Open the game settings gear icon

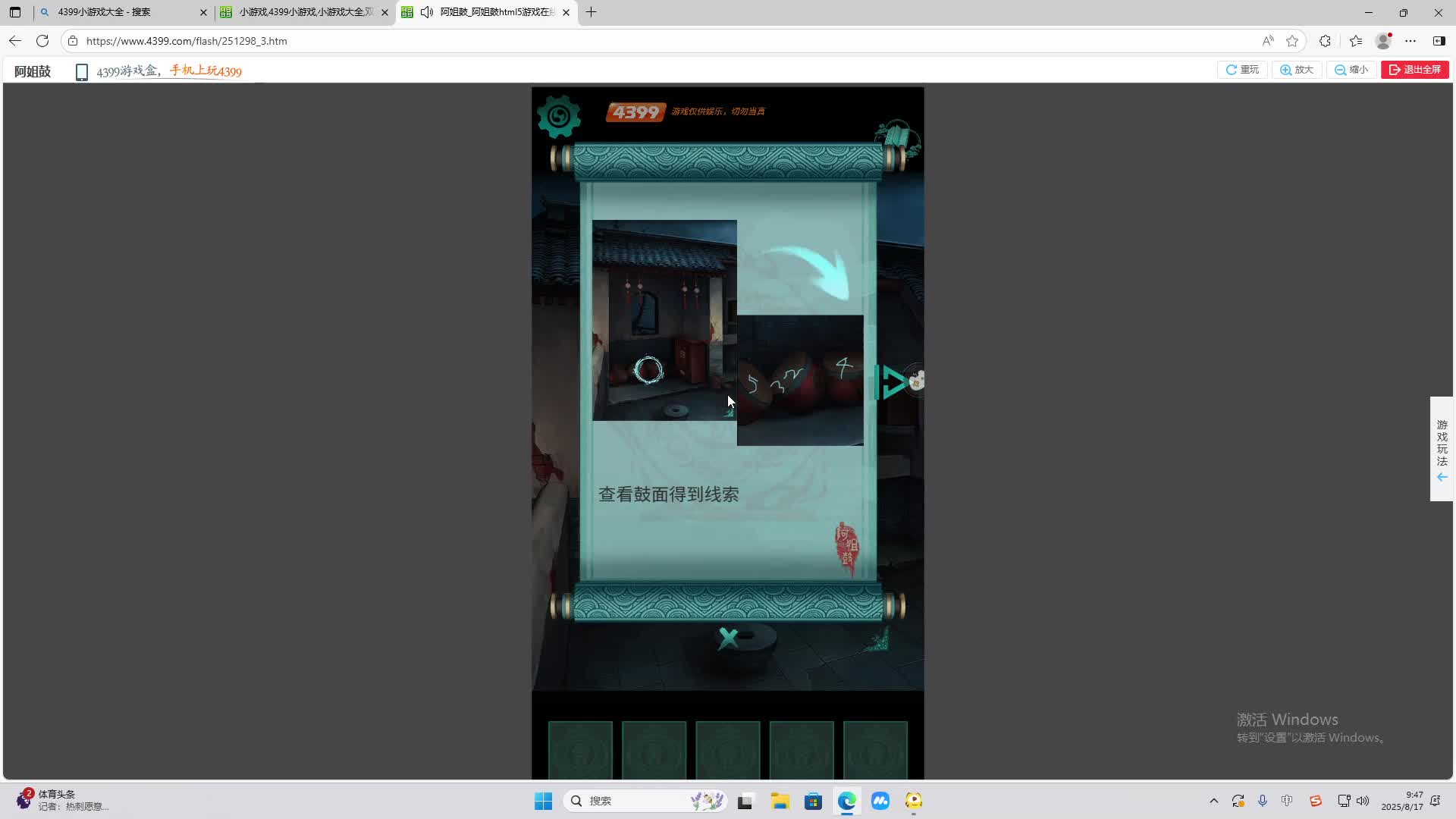click(559, 116)
